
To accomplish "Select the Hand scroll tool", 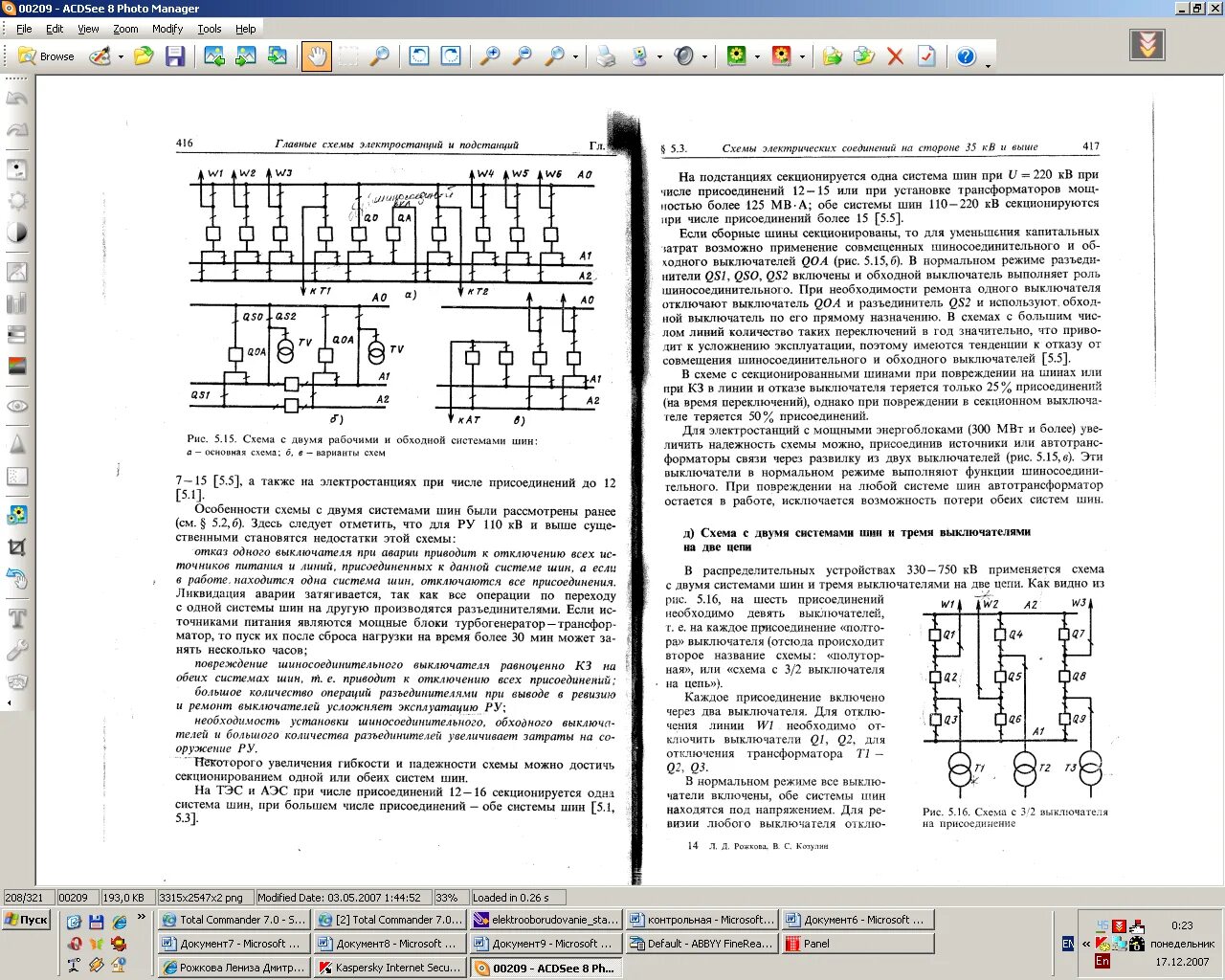I will (x=316, y=56).
